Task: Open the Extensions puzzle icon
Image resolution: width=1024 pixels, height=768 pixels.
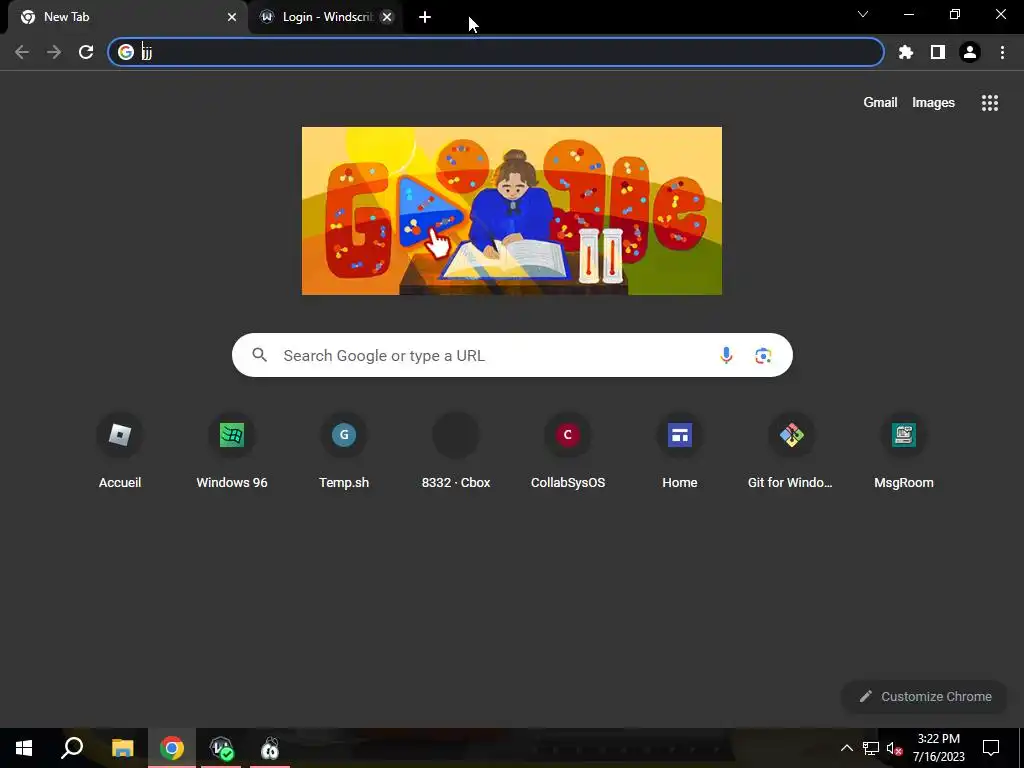Action: click(x=906, y=52)
